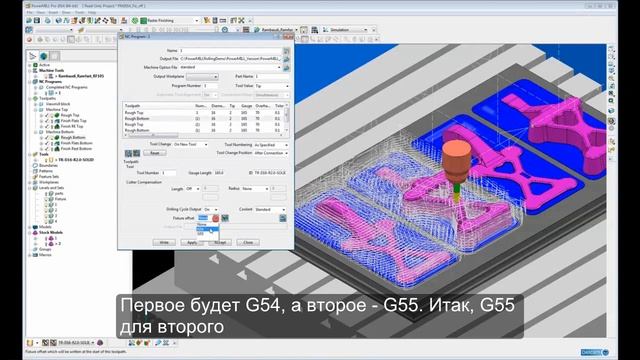Select the explorer tree tab icon
The width and height of the screenshot is (640, 360).
pyautogui.click(x=33, y=56)
